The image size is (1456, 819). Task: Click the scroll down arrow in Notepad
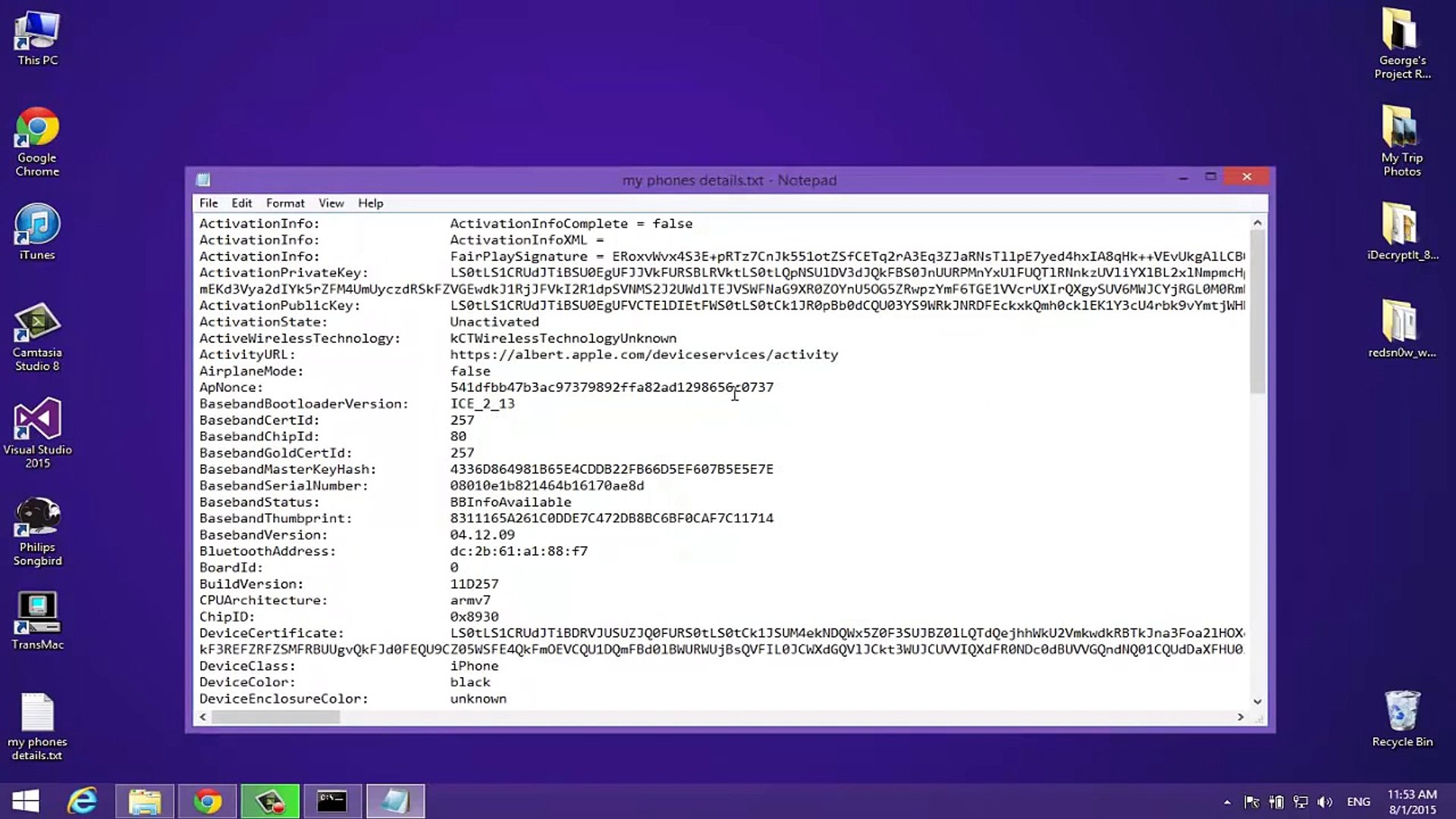click(x=1257, y=701)
